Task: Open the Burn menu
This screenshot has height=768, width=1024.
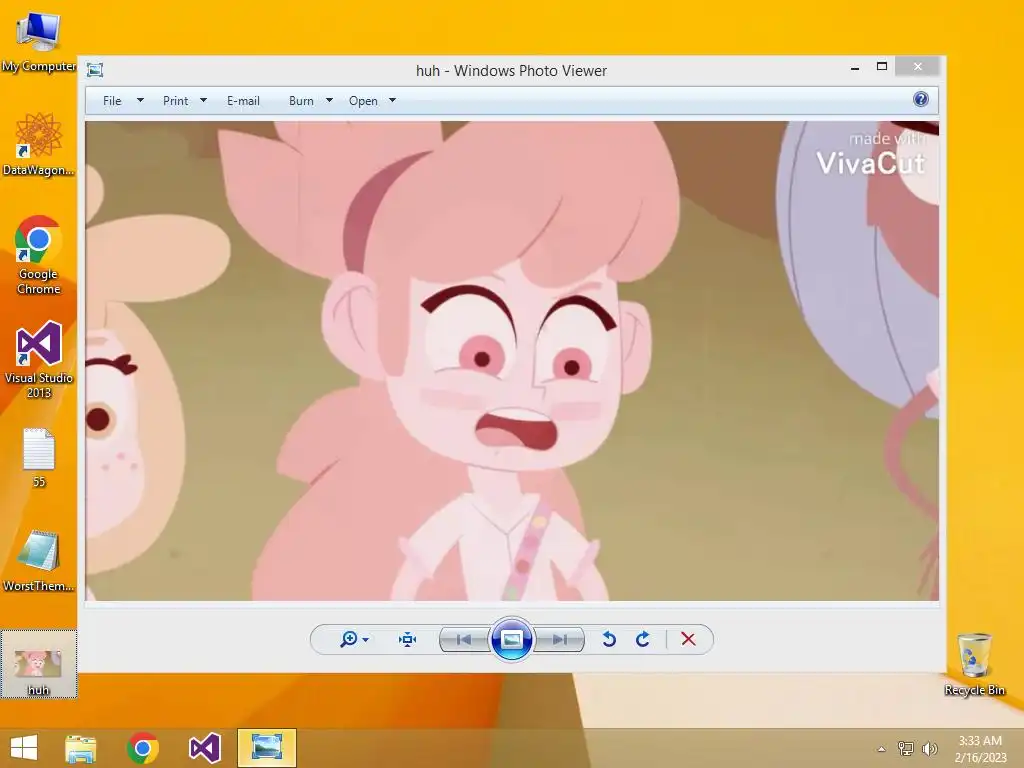Action: coord(301,101)
